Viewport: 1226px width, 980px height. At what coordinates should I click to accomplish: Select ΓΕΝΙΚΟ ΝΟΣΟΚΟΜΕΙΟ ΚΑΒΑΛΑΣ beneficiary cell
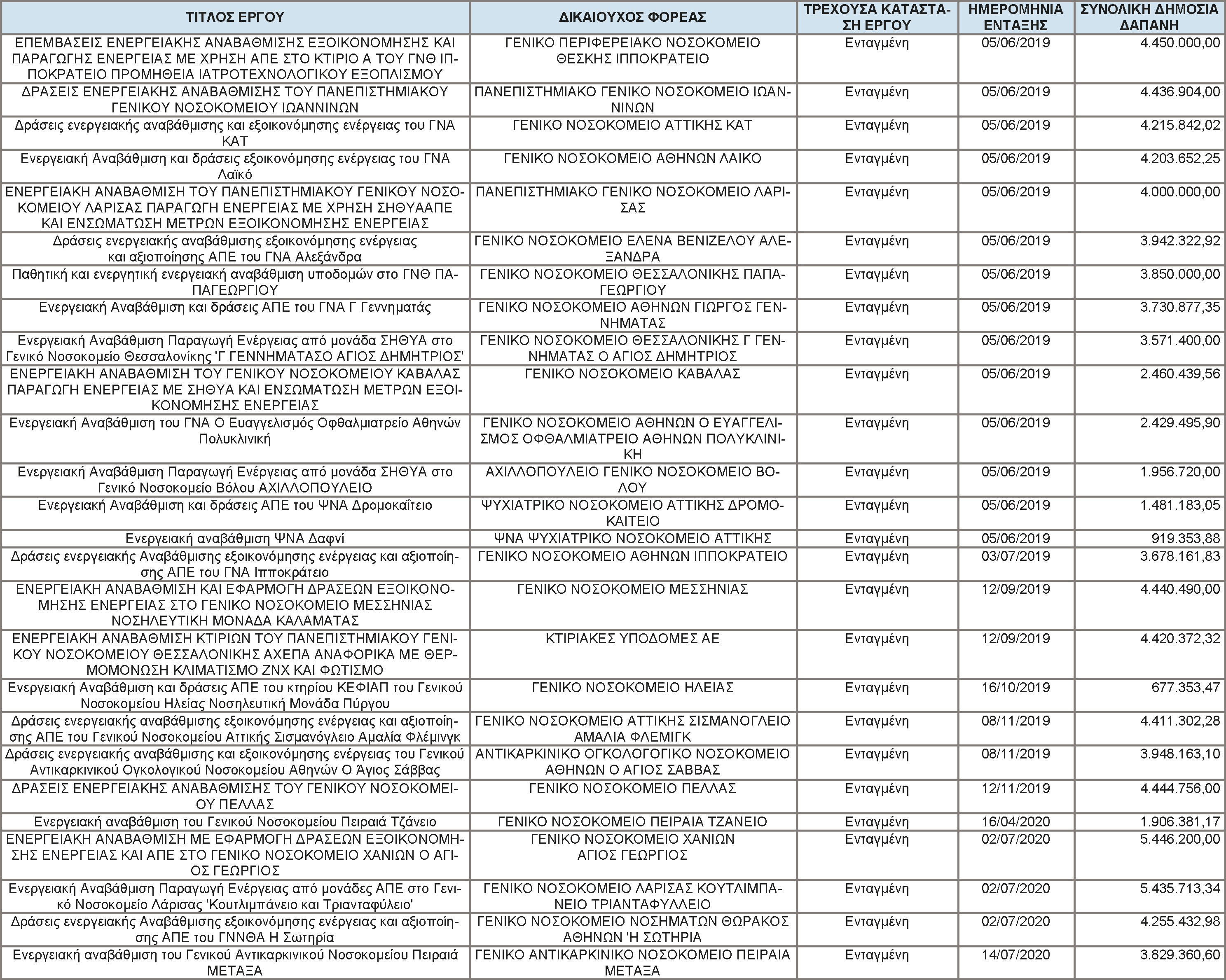click(x=632, y=374)
